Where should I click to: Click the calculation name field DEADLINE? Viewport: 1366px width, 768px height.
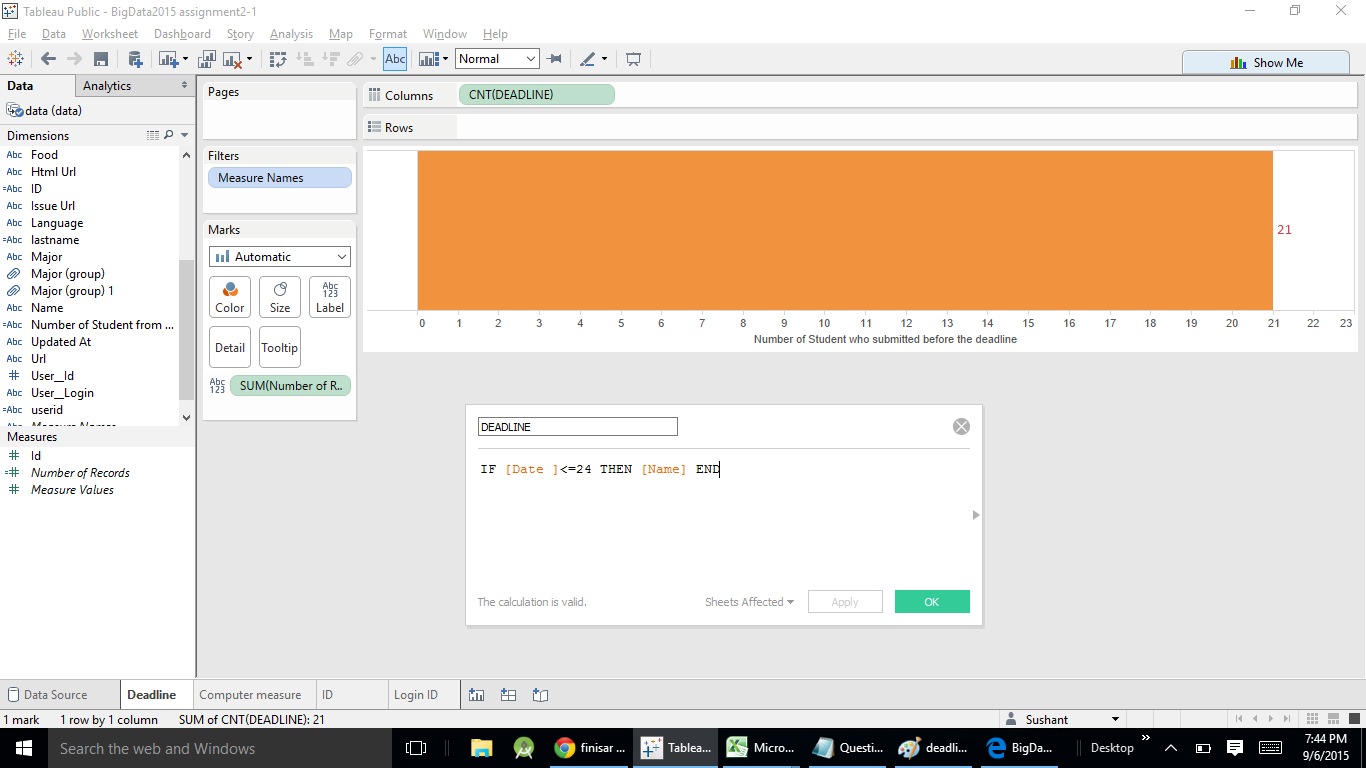[578, 427]
